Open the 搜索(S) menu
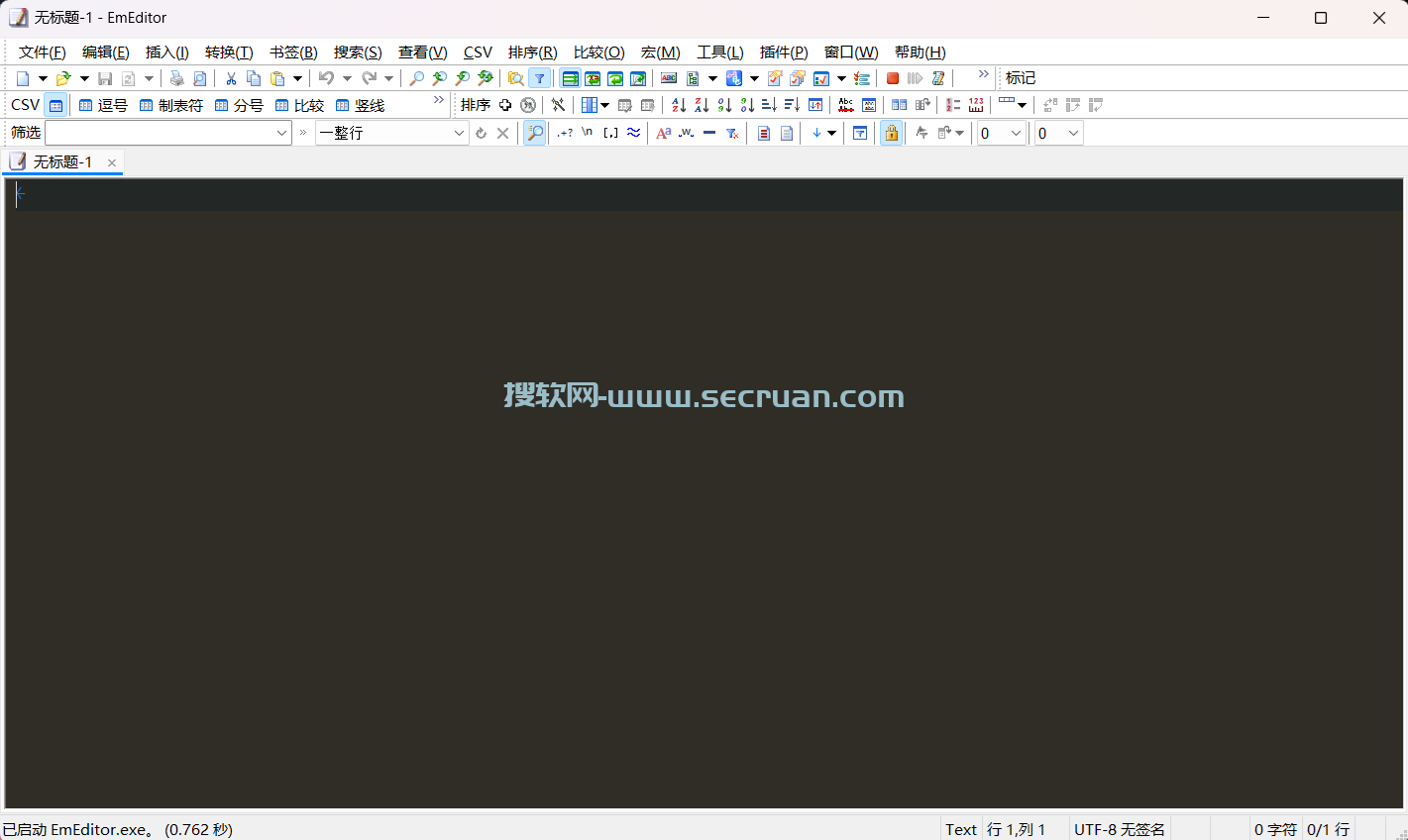Viewport: 1408px width, 840px height. pyautogui.click(x=358, y=52)
